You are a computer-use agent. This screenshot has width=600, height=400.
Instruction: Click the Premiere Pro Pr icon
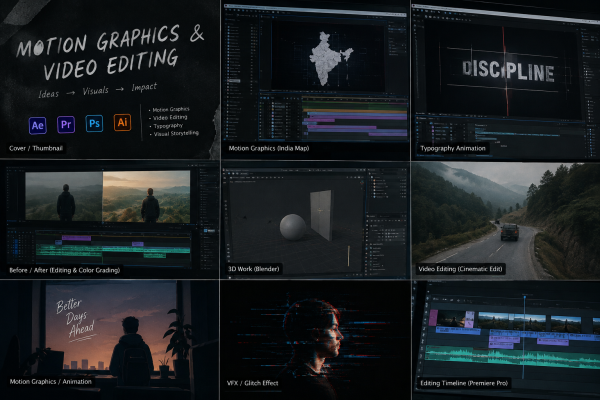(66, 124)
